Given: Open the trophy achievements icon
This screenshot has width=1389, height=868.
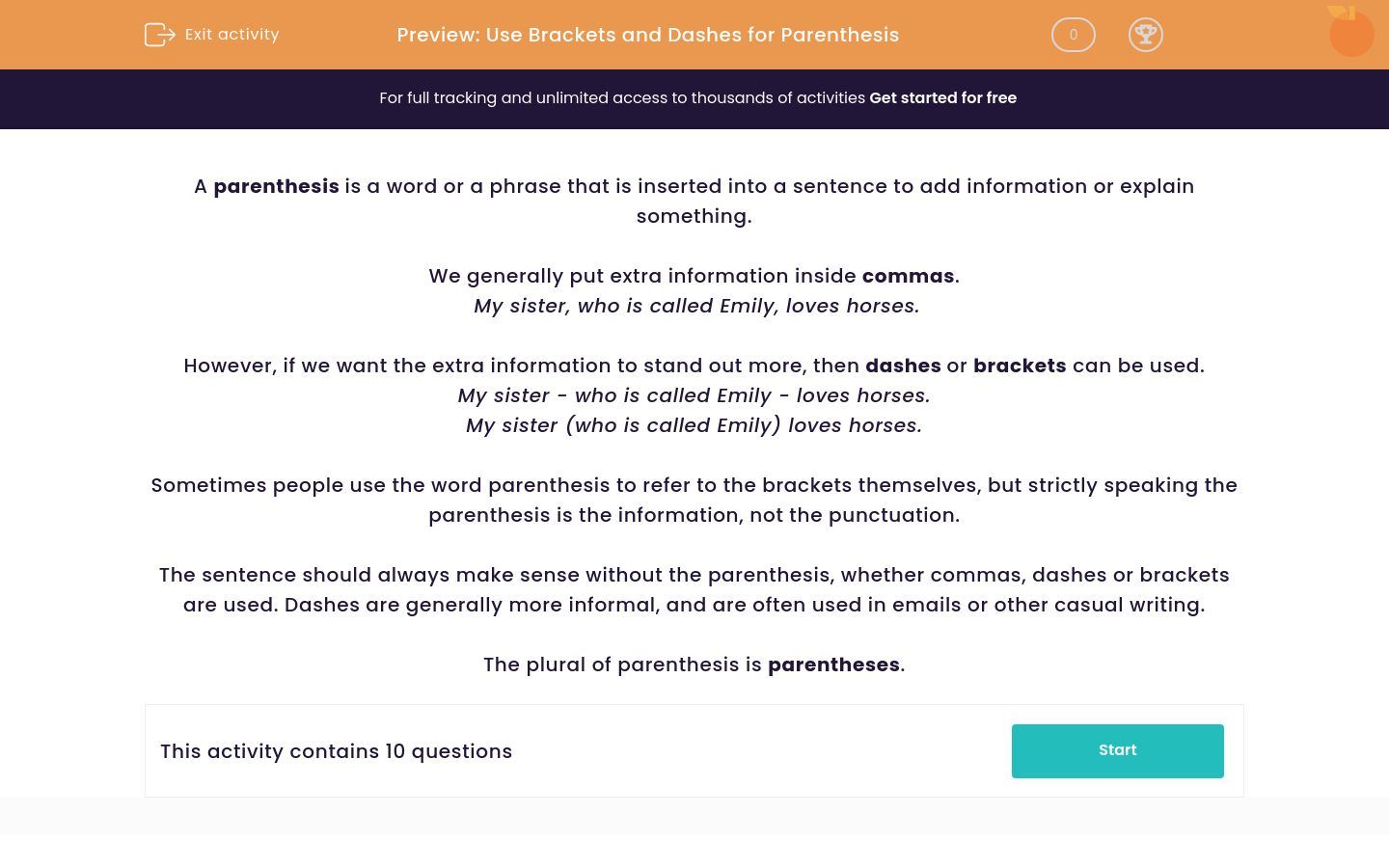Looking at the screenshot, I should coord(1145,35).
